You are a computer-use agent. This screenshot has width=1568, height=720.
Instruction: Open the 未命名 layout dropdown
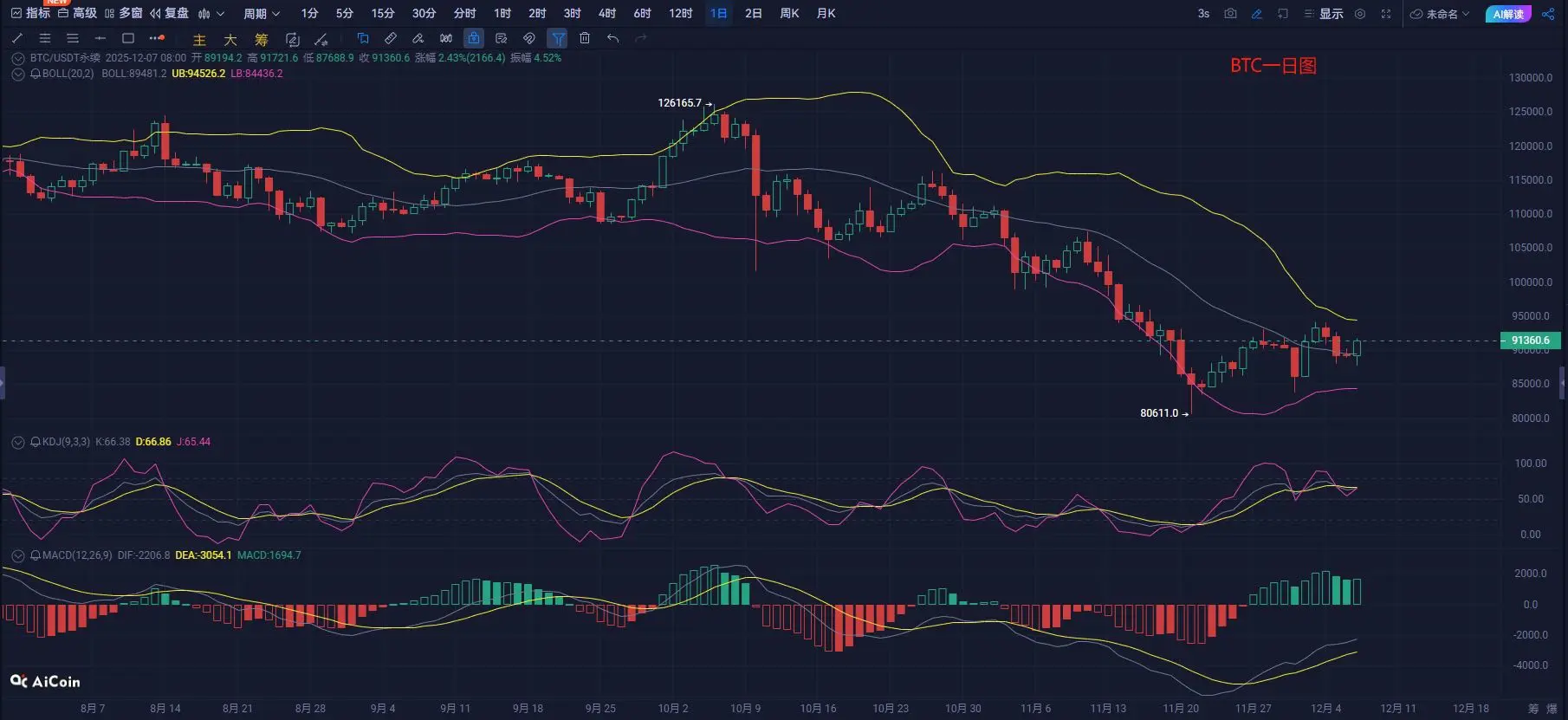(1440, 14)
